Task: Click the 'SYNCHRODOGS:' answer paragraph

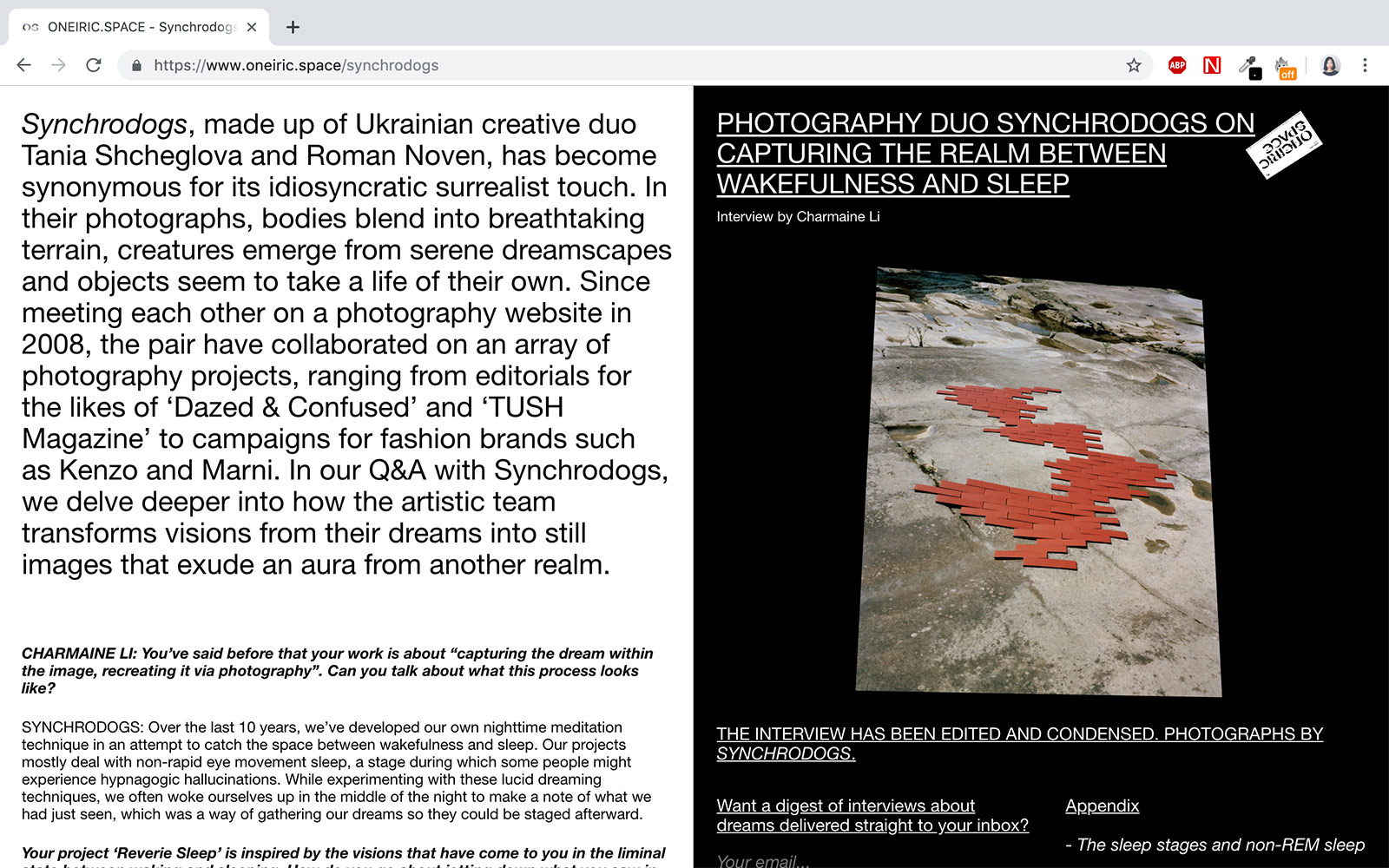Action: point(337,771)
